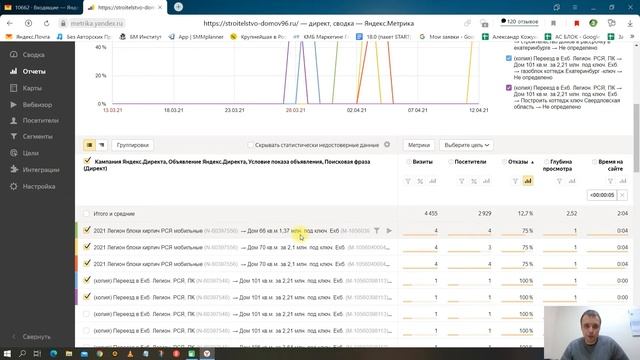Switch to 10662 Входящие mail tab

[41, 7]
